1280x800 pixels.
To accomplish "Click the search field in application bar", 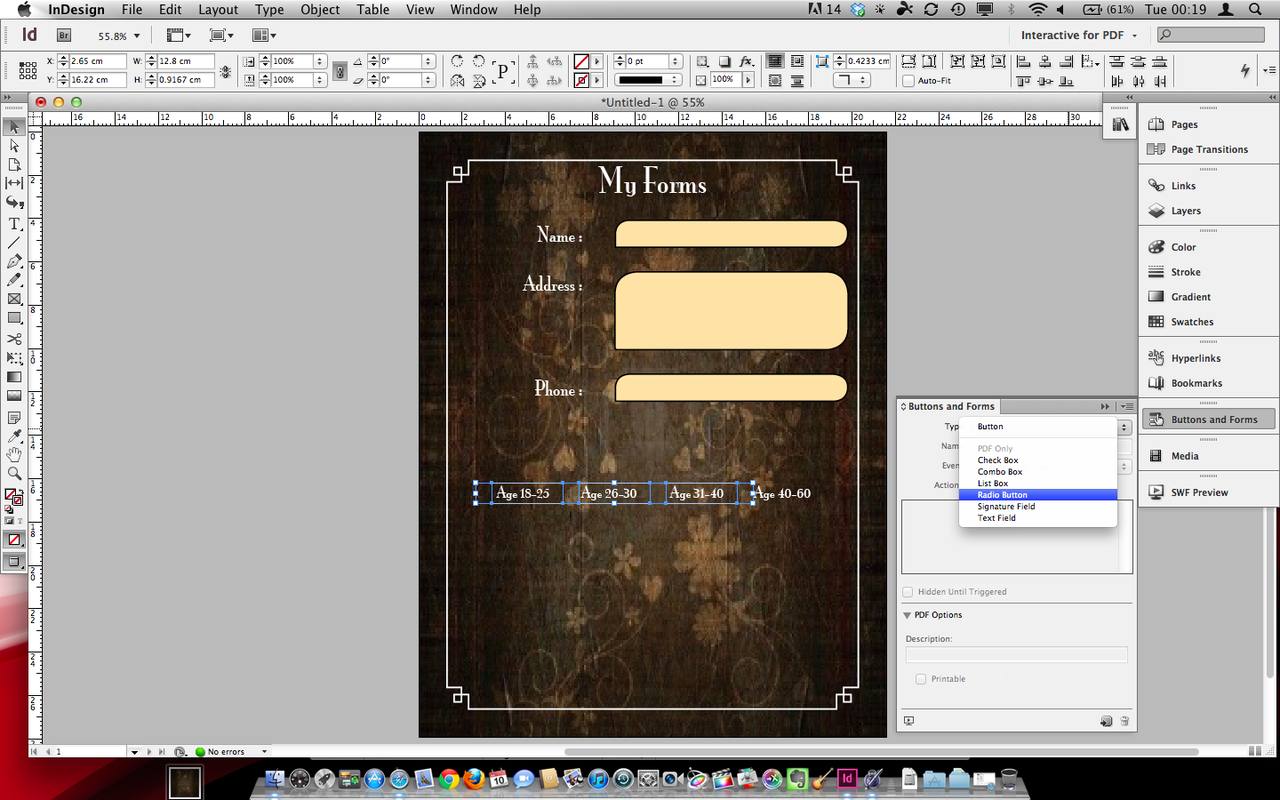I will (x=1210, y=35).
